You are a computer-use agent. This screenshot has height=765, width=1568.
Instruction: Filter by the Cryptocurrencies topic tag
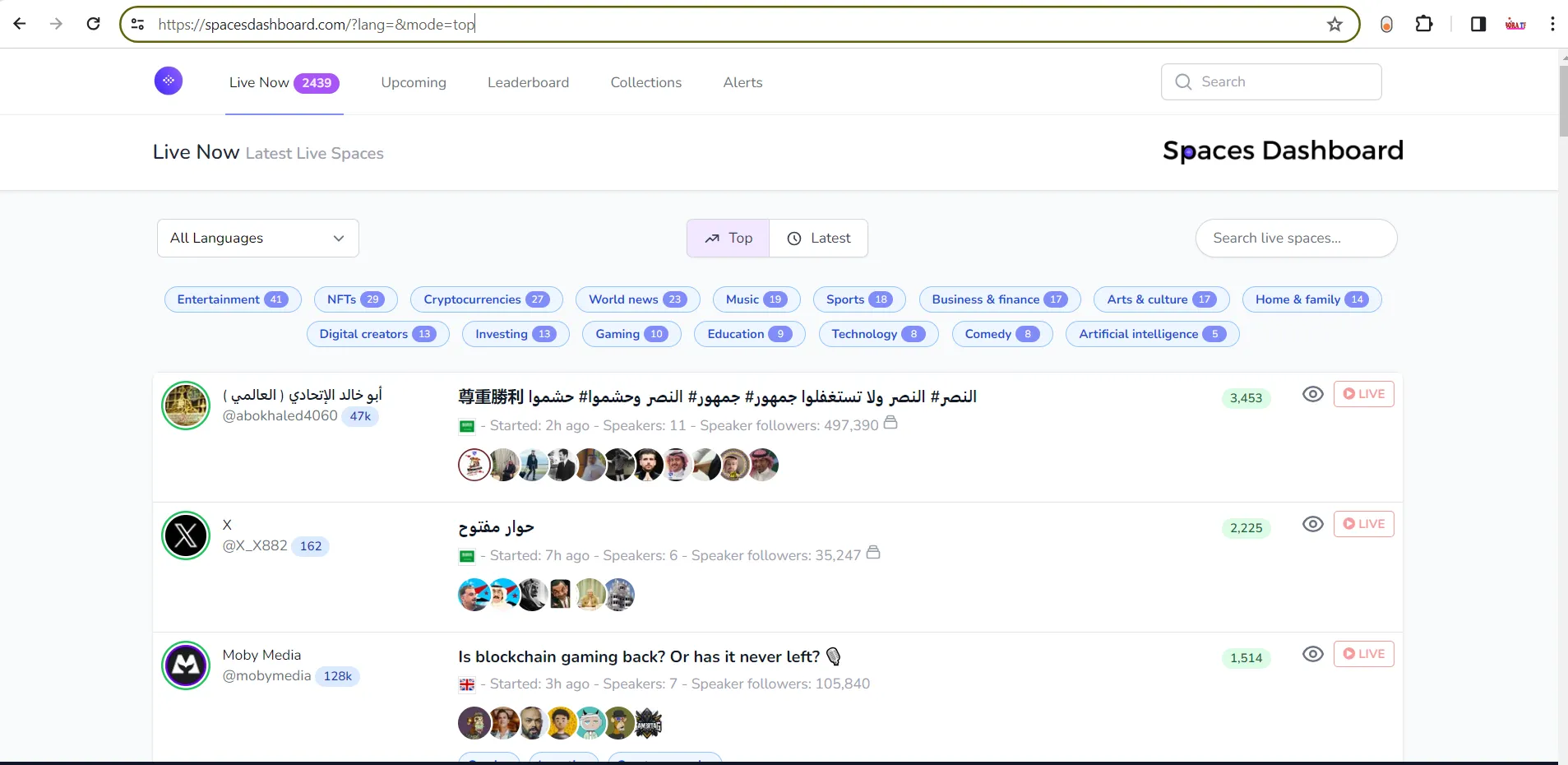pos(486,299)
